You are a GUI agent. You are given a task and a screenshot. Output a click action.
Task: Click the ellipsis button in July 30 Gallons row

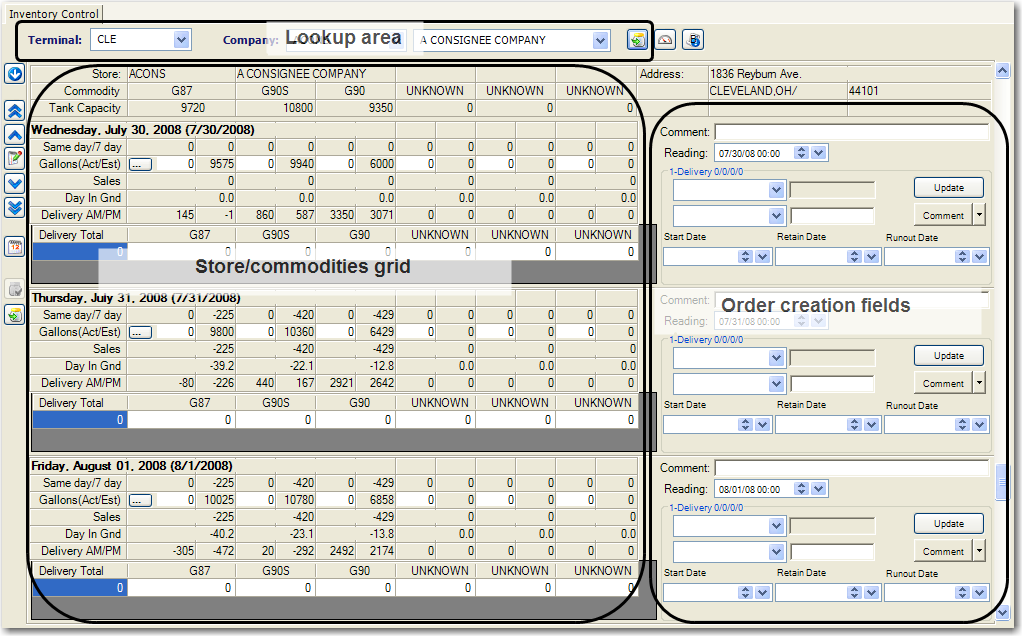pyautogui.click(x=140, y=164)
